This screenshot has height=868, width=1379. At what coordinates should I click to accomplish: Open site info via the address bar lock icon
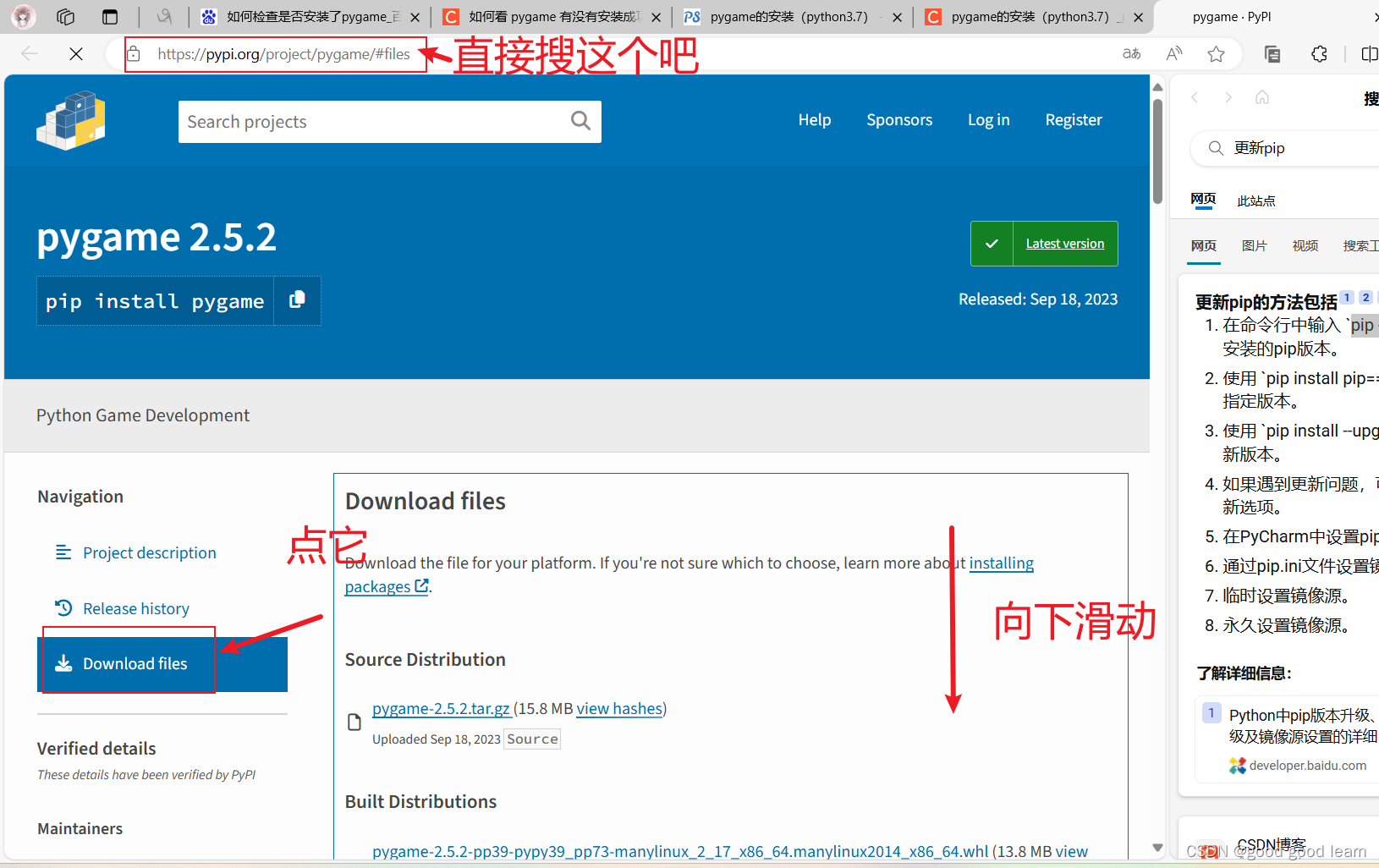point(134,53)
